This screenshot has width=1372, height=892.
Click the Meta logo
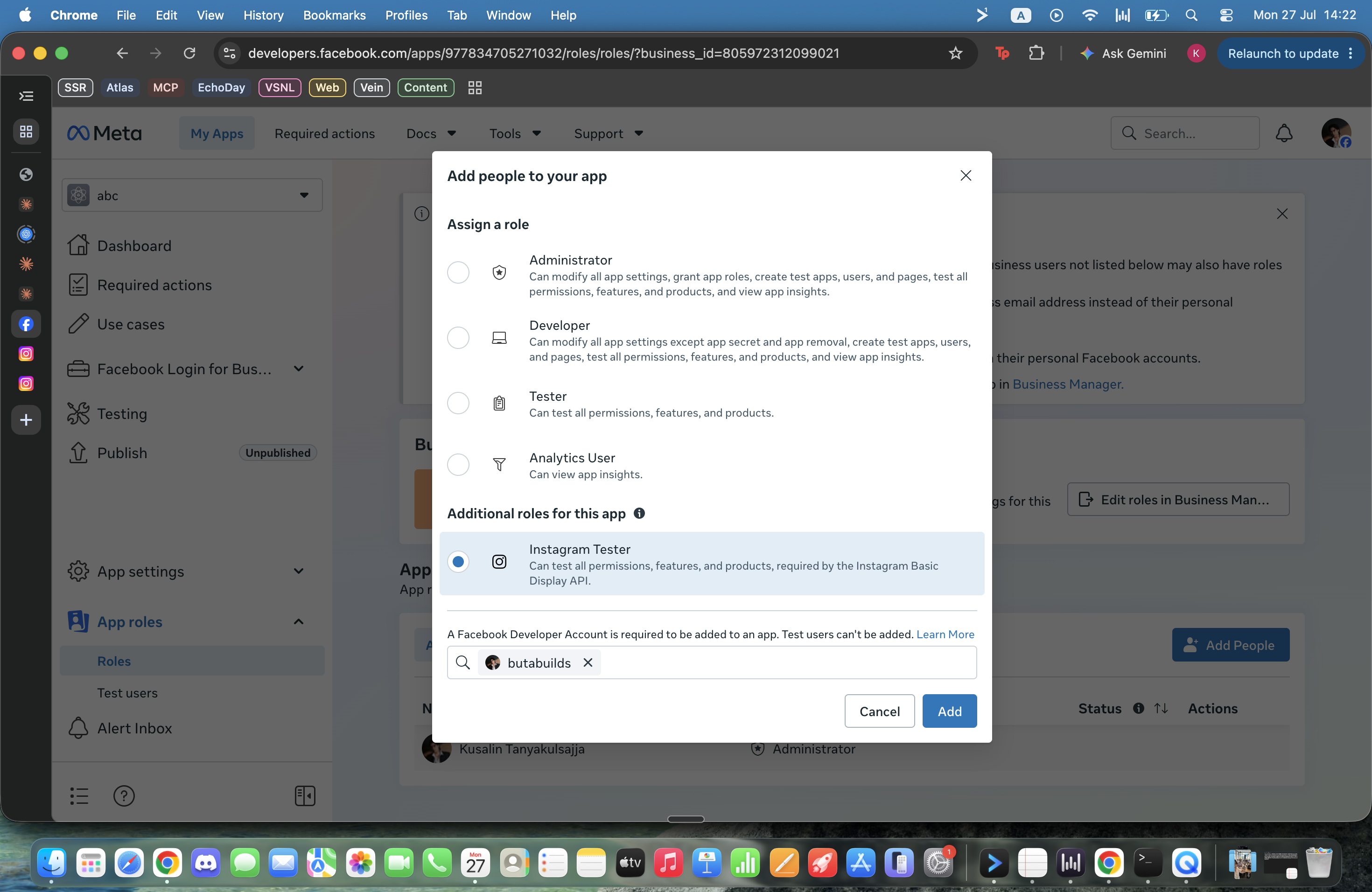[105, 133]
